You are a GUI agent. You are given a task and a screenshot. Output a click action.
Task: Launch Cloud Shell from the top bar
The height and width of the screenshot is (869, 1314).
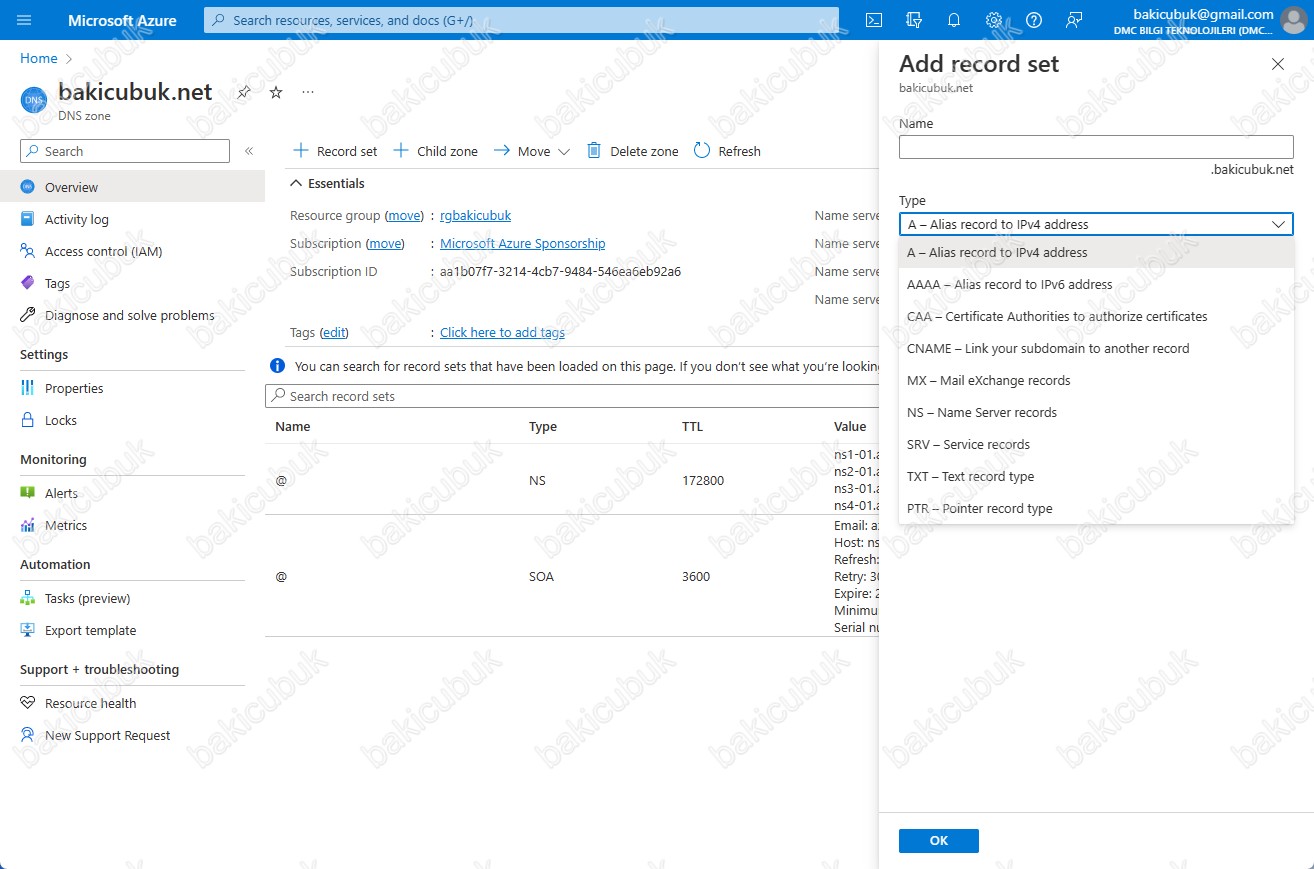coord(873,20)
